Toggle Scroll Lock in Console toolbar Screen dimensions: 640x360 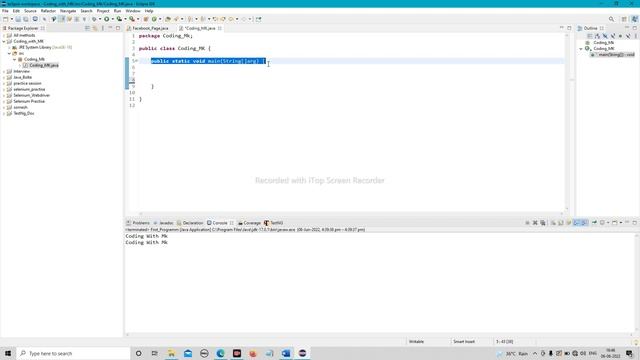[561, 223]
